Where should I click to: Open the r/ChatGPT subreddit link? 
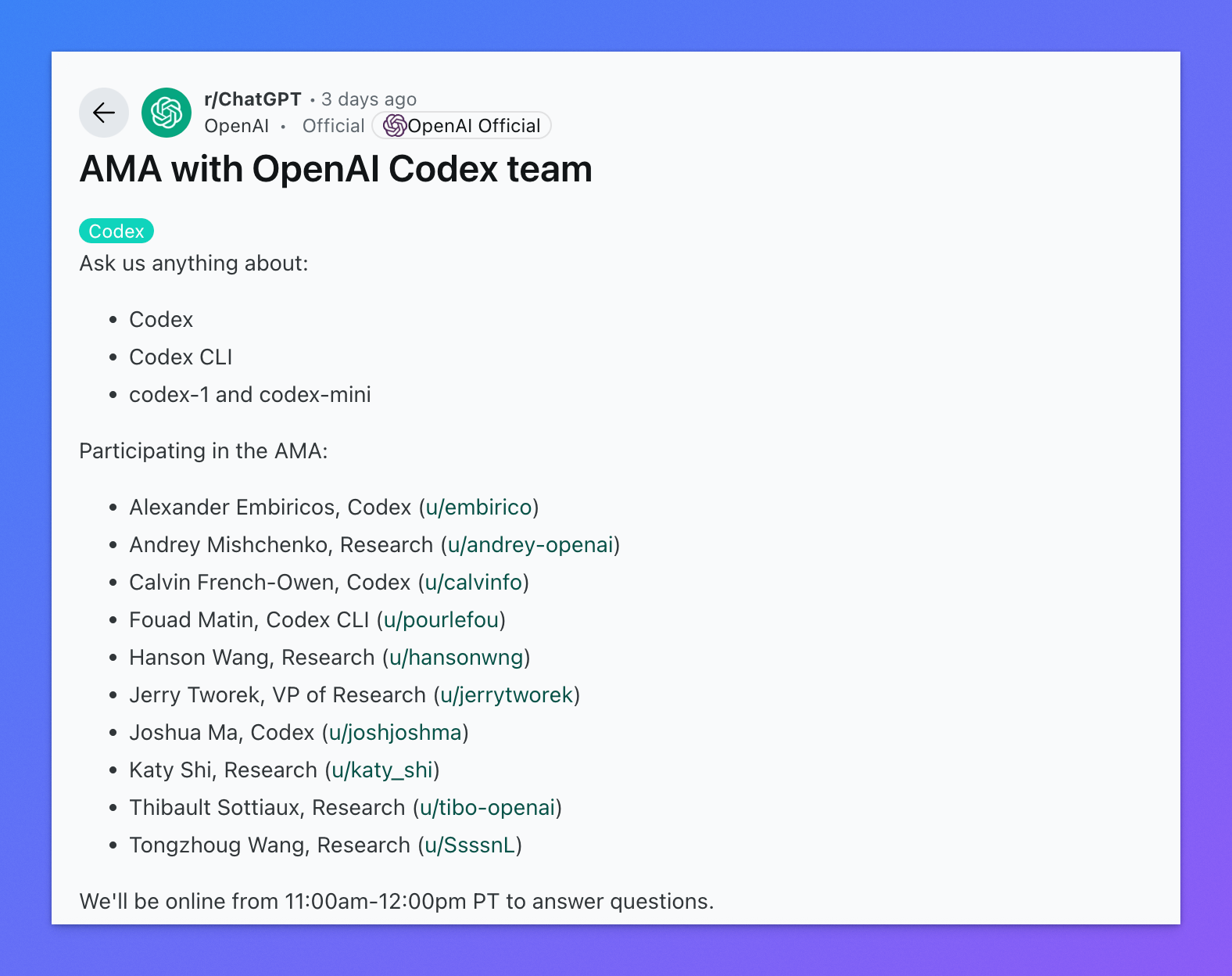tap(252, 99)
